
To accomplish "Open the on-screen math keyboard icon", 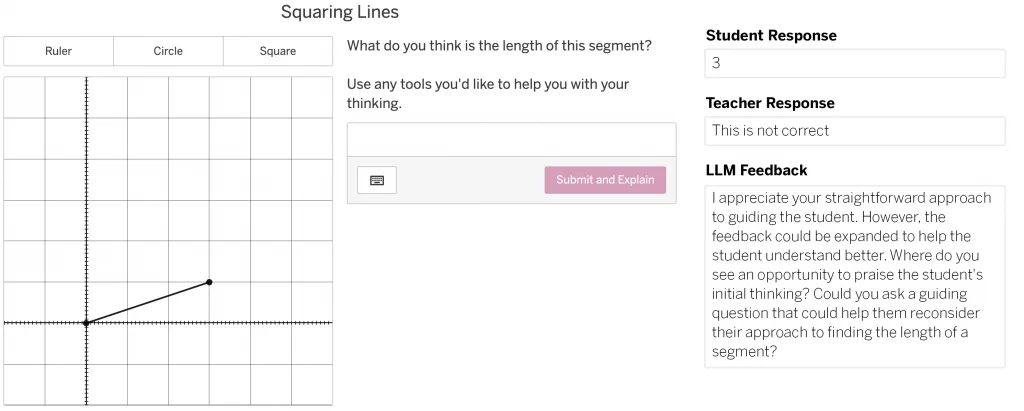I will tap(377, 180).
